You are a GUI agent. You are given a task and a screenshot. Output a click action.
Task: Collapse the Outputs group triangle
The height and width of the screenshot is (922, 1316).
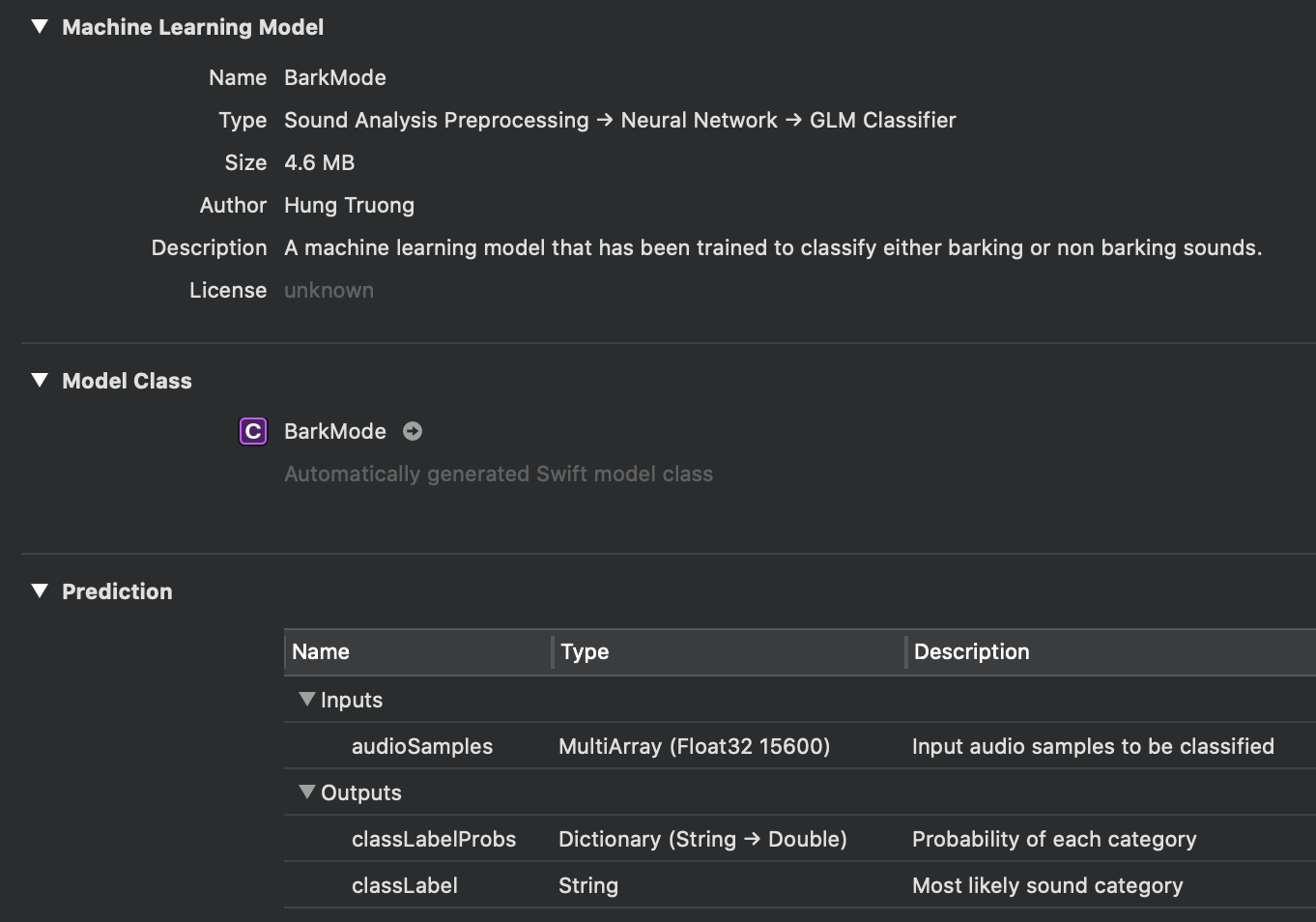click(x=307, y=792)
